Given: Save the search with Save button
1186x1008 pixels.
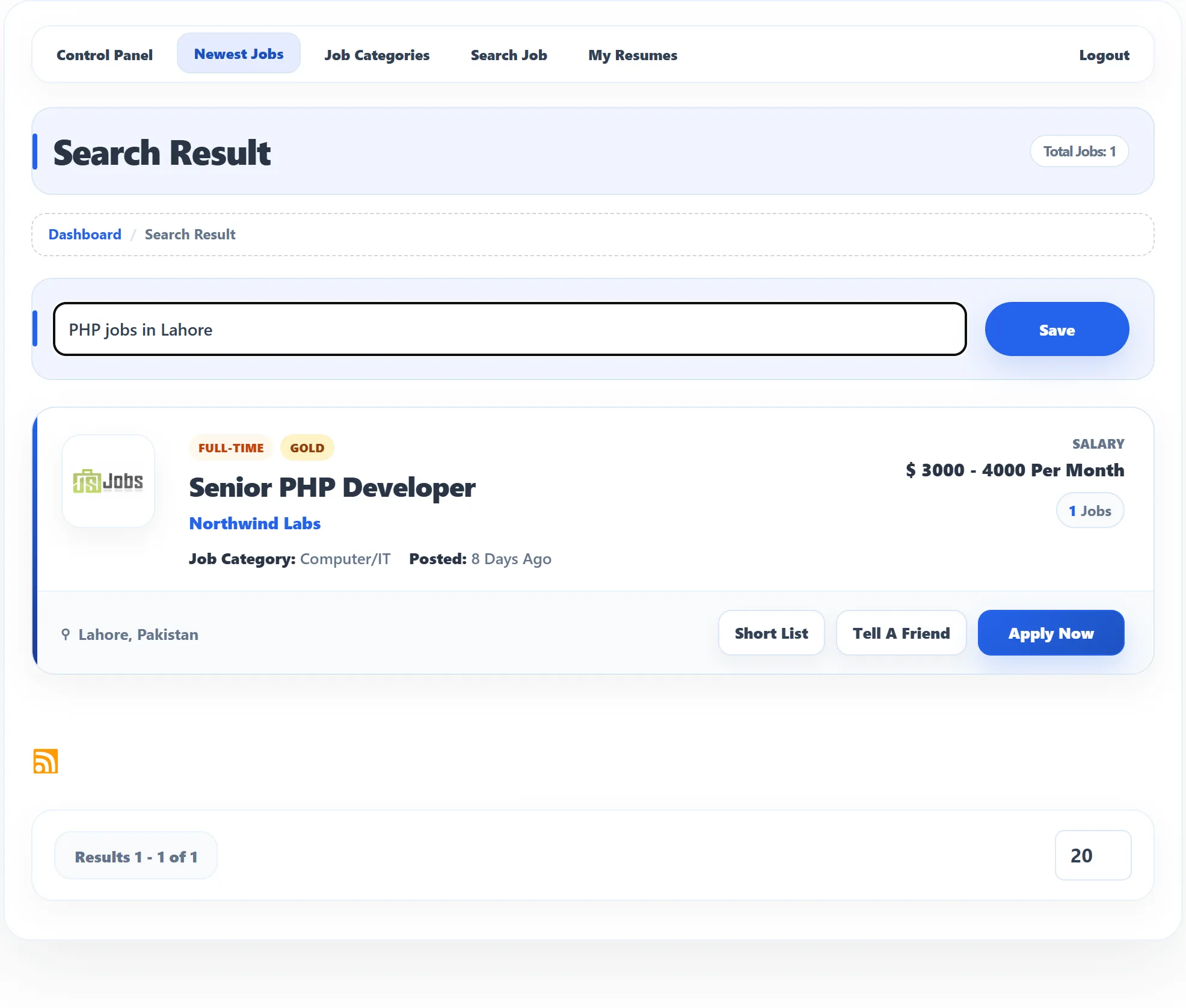Looking at the screenshot, I should [x=1057, y=330].
